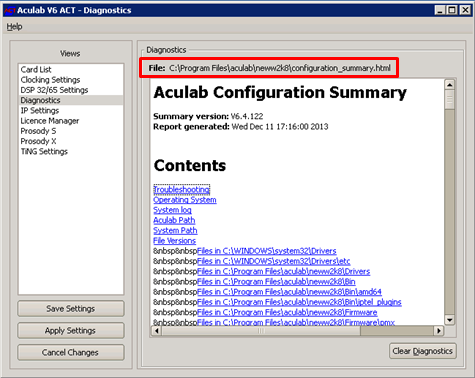Click the Cancel Changes button
475x378 pixels.
click(71, 352)
